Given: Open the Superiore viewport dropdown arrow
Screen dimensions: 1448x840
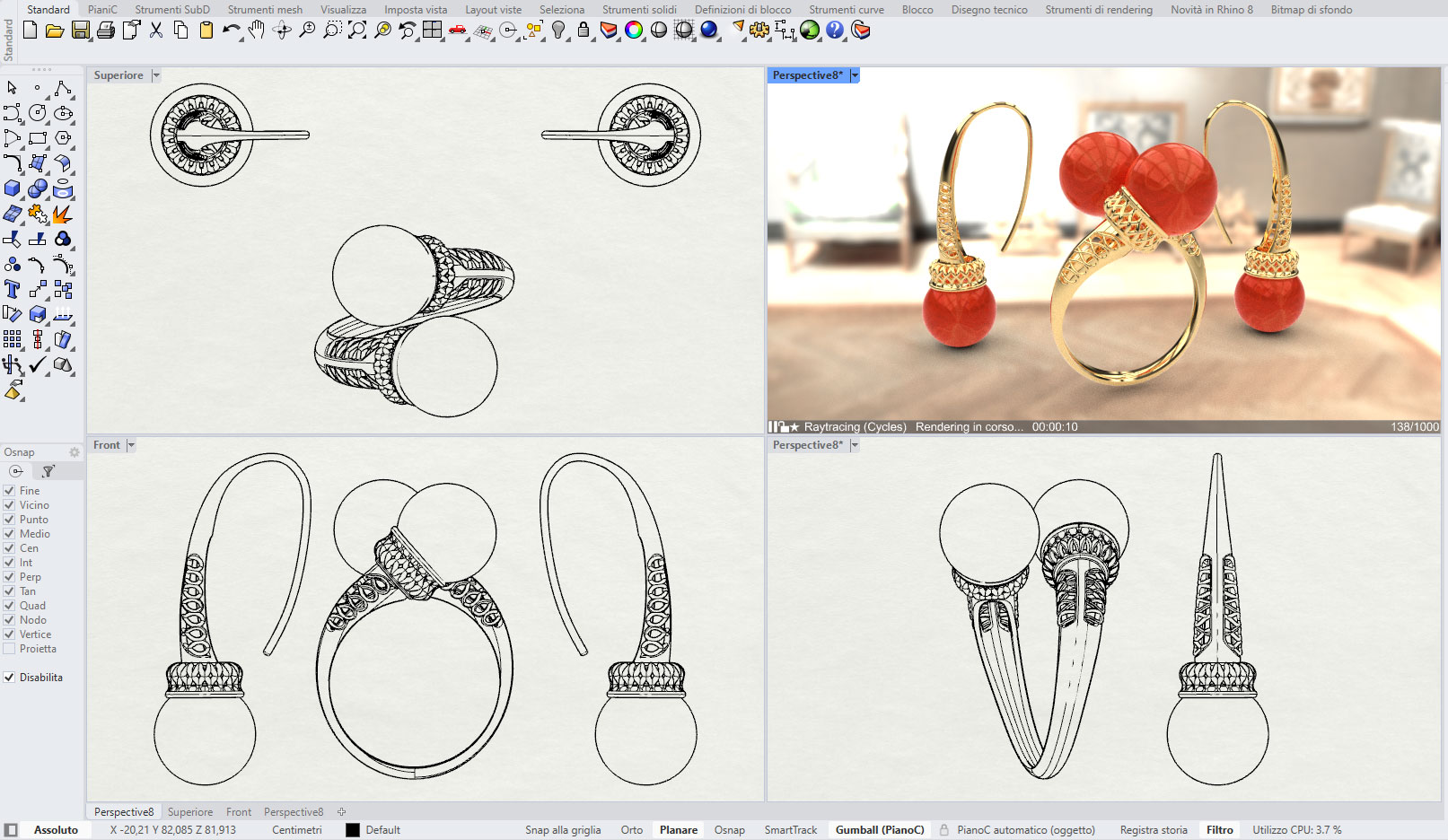Looking at the screenshot, I should [155, 75].
